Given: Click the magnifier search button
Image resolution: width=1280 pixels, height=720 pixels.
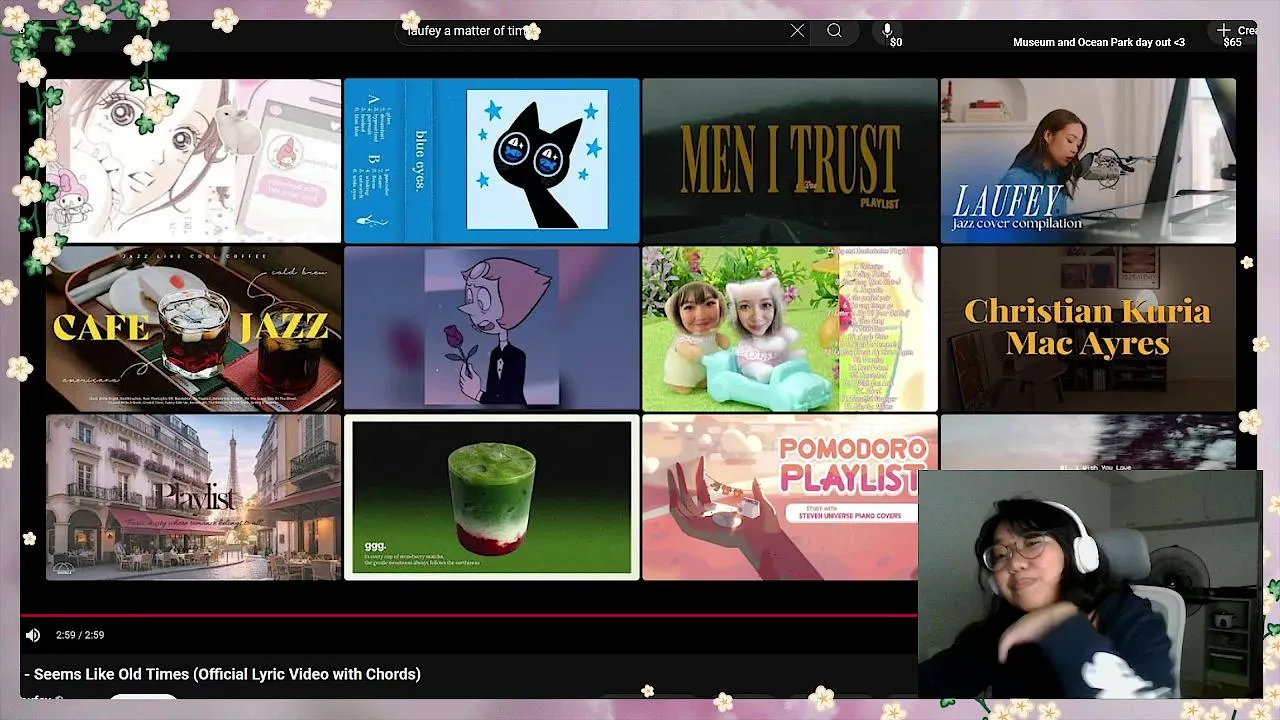Looking at the screenshot, I should click(x=834, y=31).
